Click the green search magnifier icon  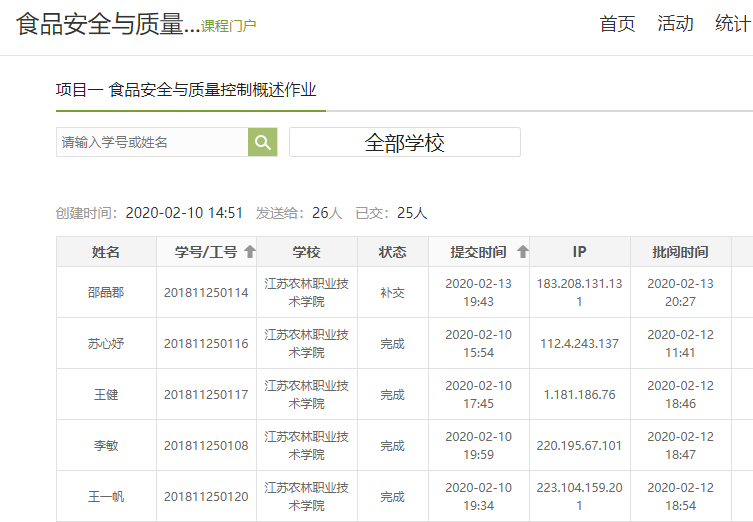262,142
